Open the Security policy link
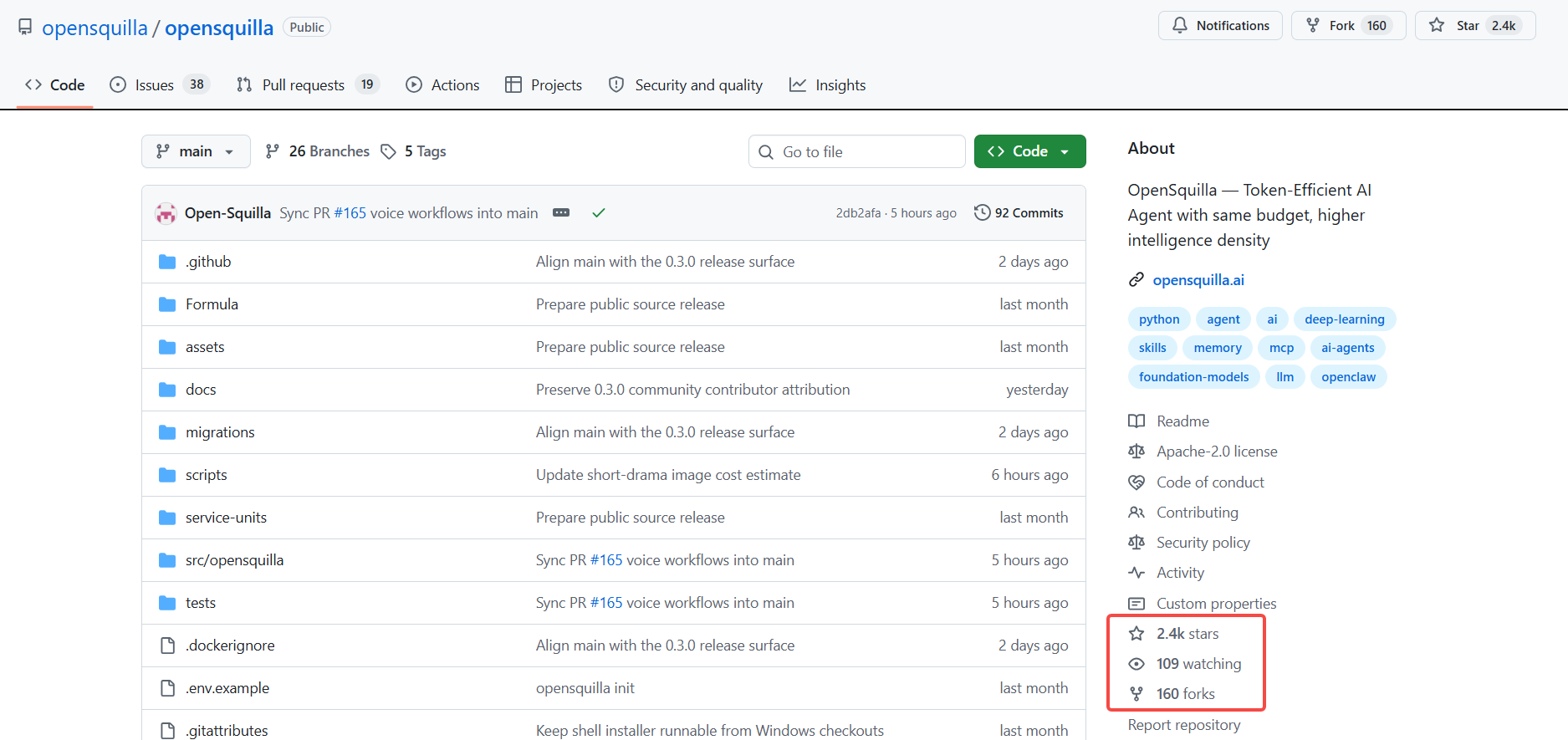 1203,543
